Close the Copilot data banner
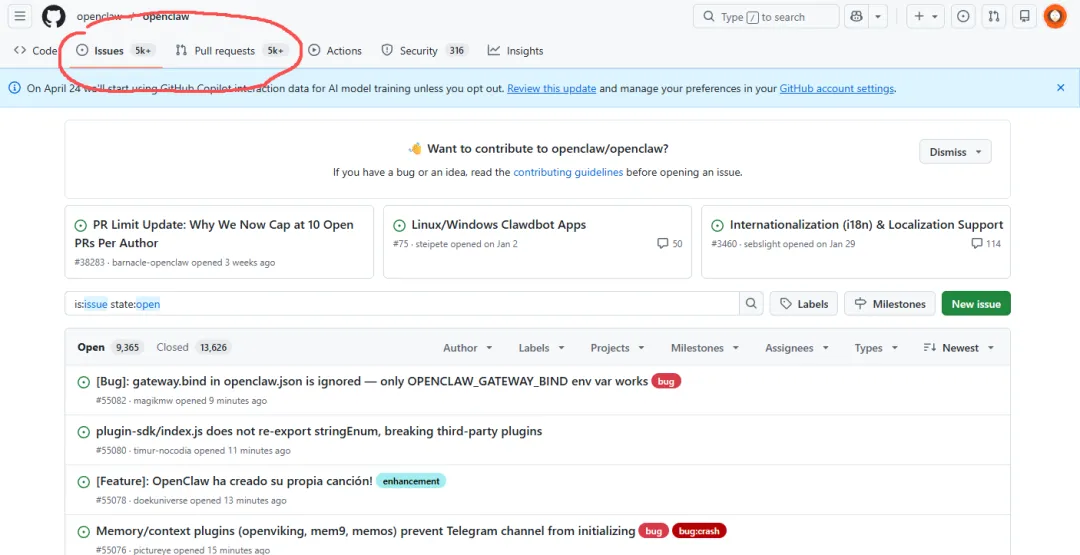Screen dimensions: 1080x555 pos(1060,87)
